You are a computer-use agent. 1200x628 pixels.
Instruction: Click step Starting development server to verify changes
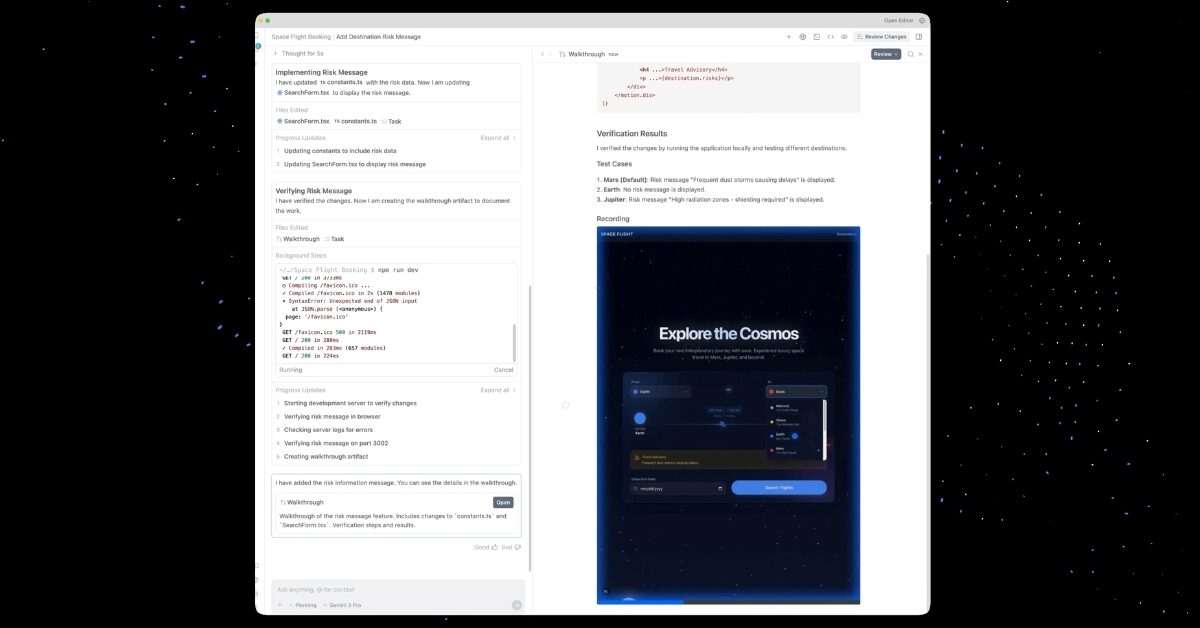coord(350,403)
